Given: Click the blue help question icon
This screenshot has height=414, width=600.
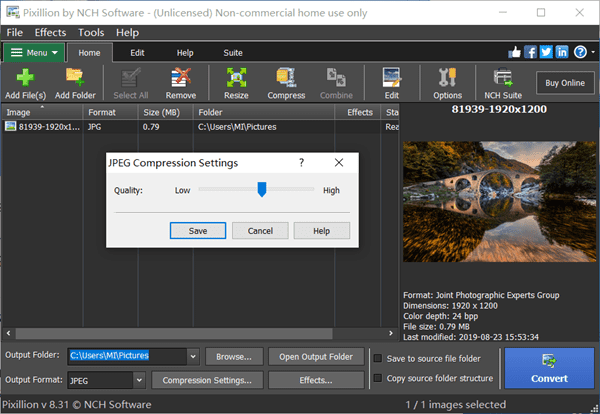Looking at the screenshot, I should tap(580, 52).
